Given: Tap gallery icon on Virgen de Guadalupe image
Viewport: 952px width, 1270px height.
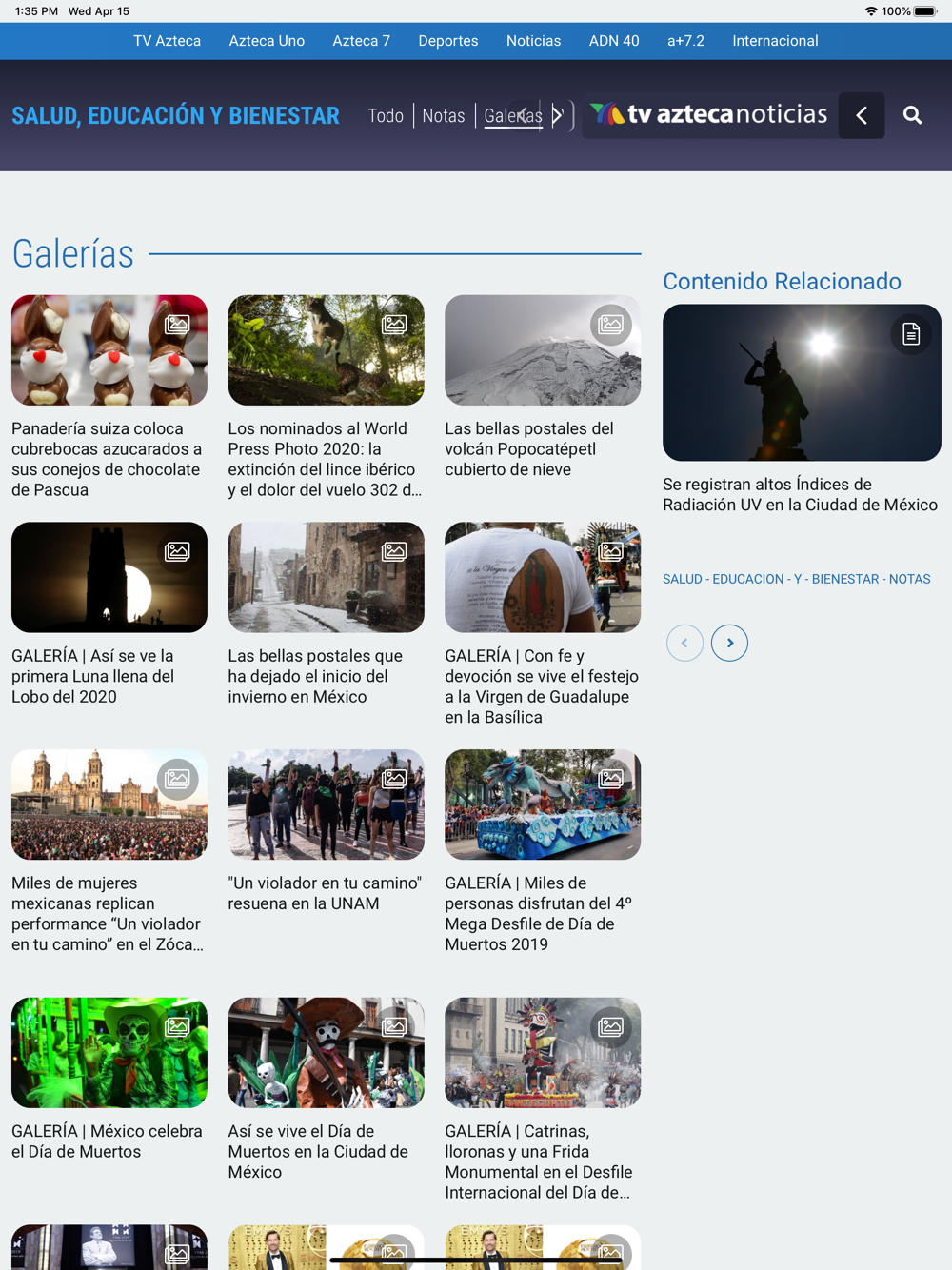Looking at the screenshot, I should click(x=611, y=551).
